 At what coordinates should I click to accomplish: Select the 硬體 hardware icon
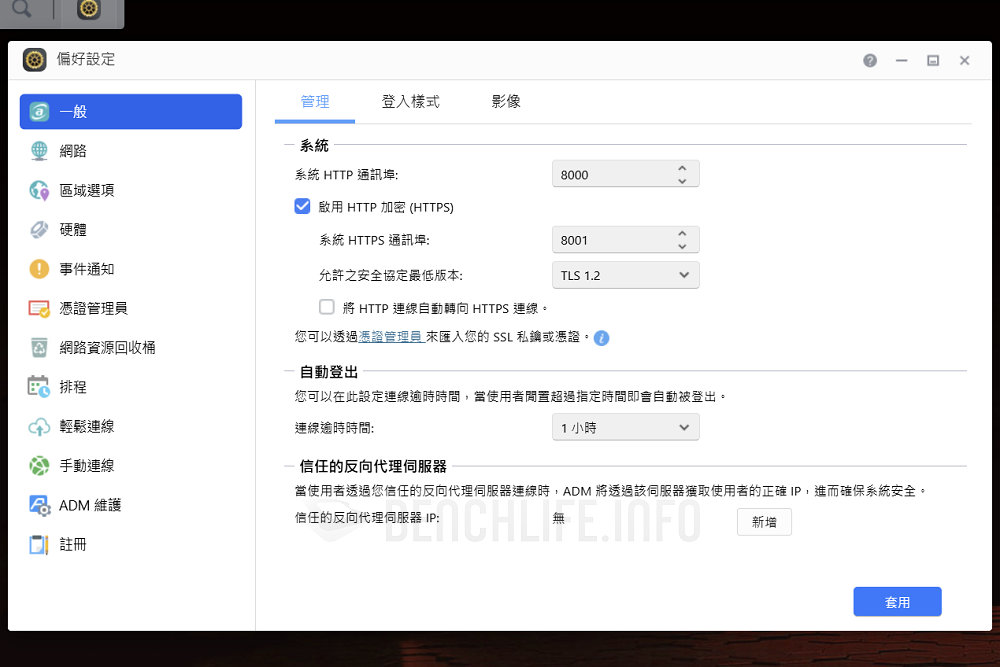pyautogui.click(x=39, y=230)
